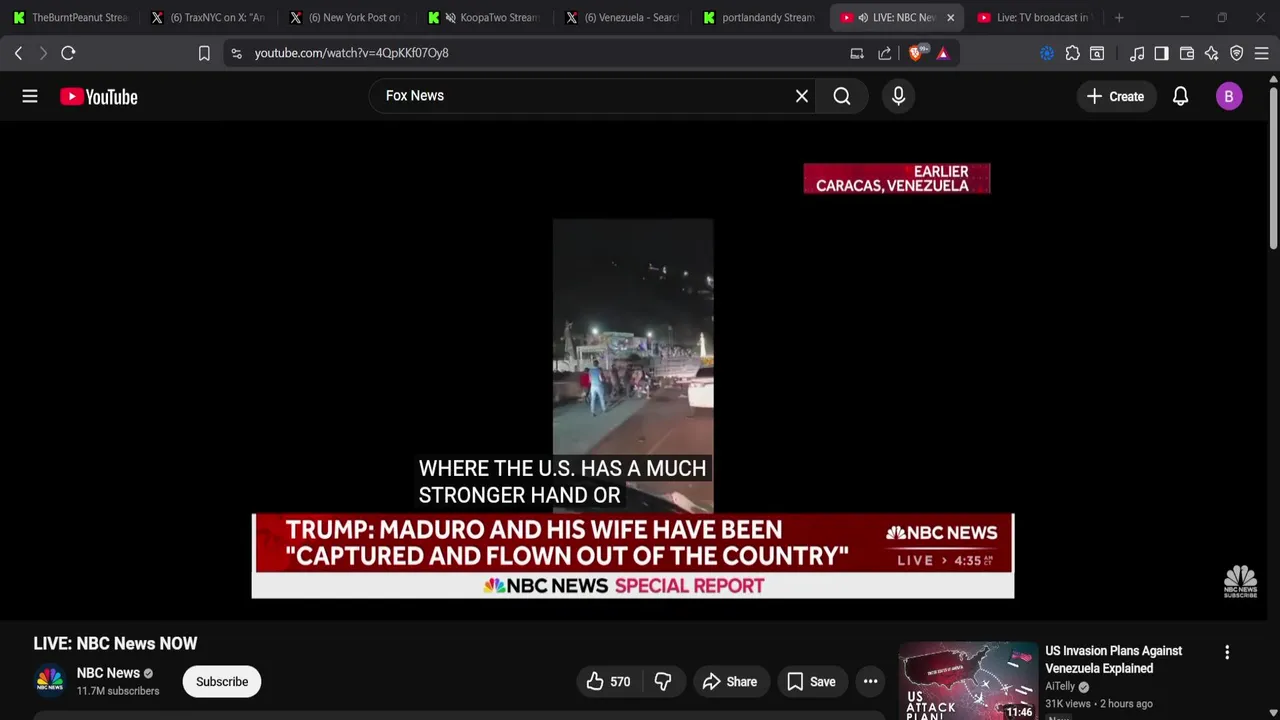Open NBC News channel avatar
The width and height of the screenshot is (1280, 720).
pyautogui.click(x=50, y=681)
